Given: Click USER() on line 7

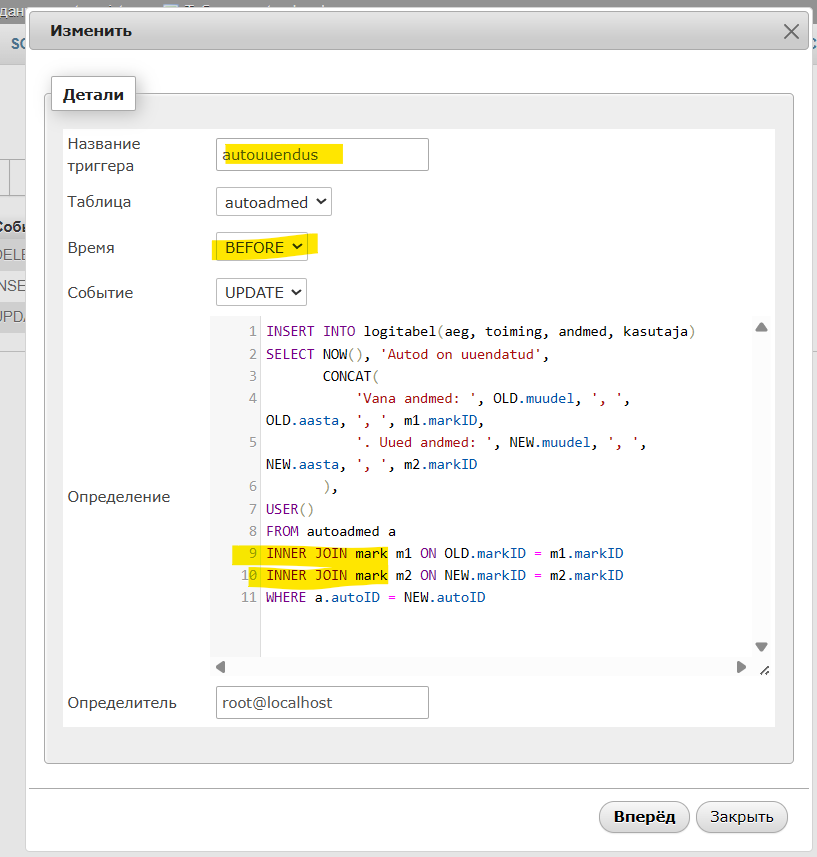Looking at the screenshot, I should [x=290, y=509].
